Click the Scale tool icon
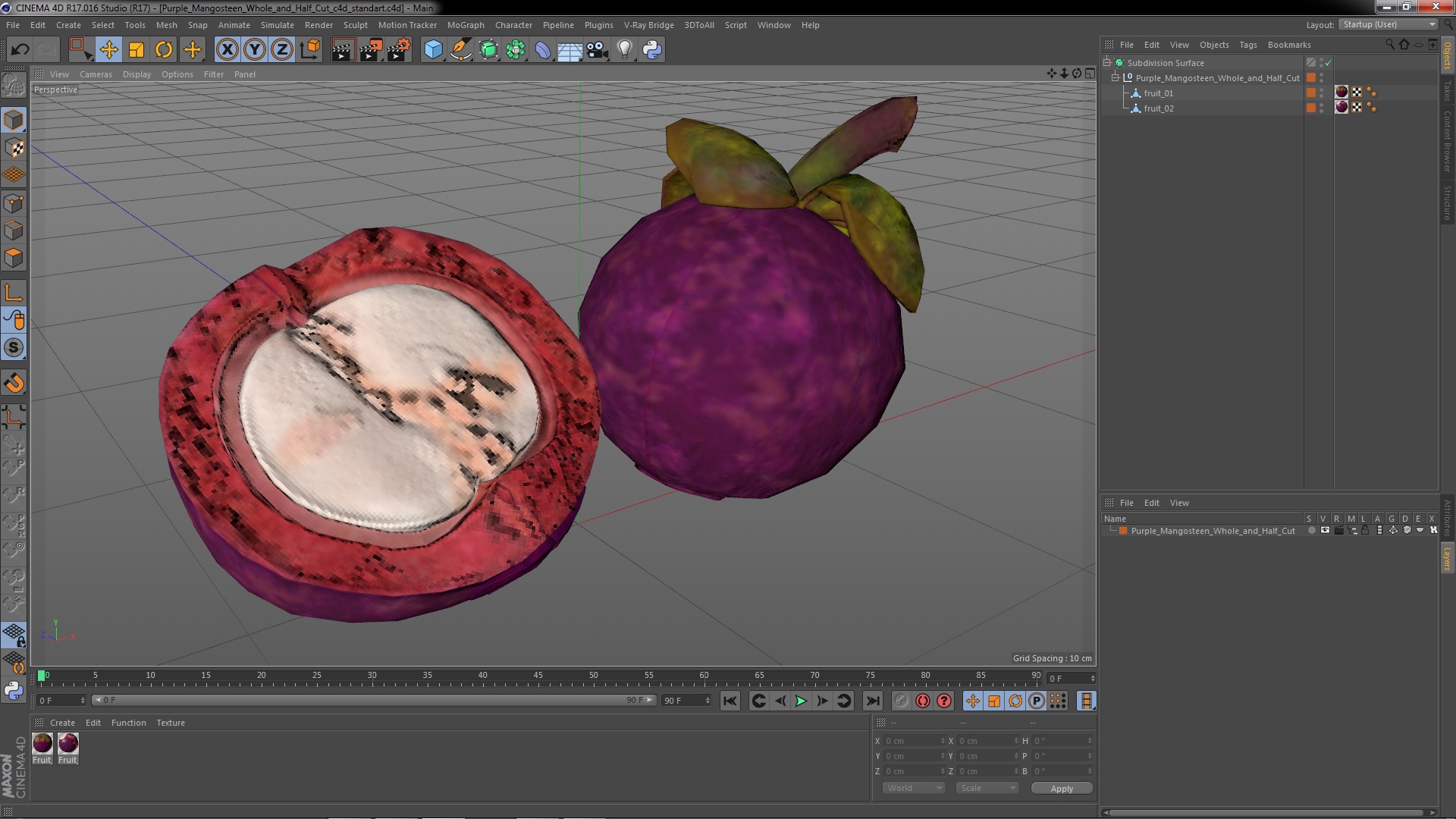Screen dimensions: 1456x819 click(x=136, y=50)
